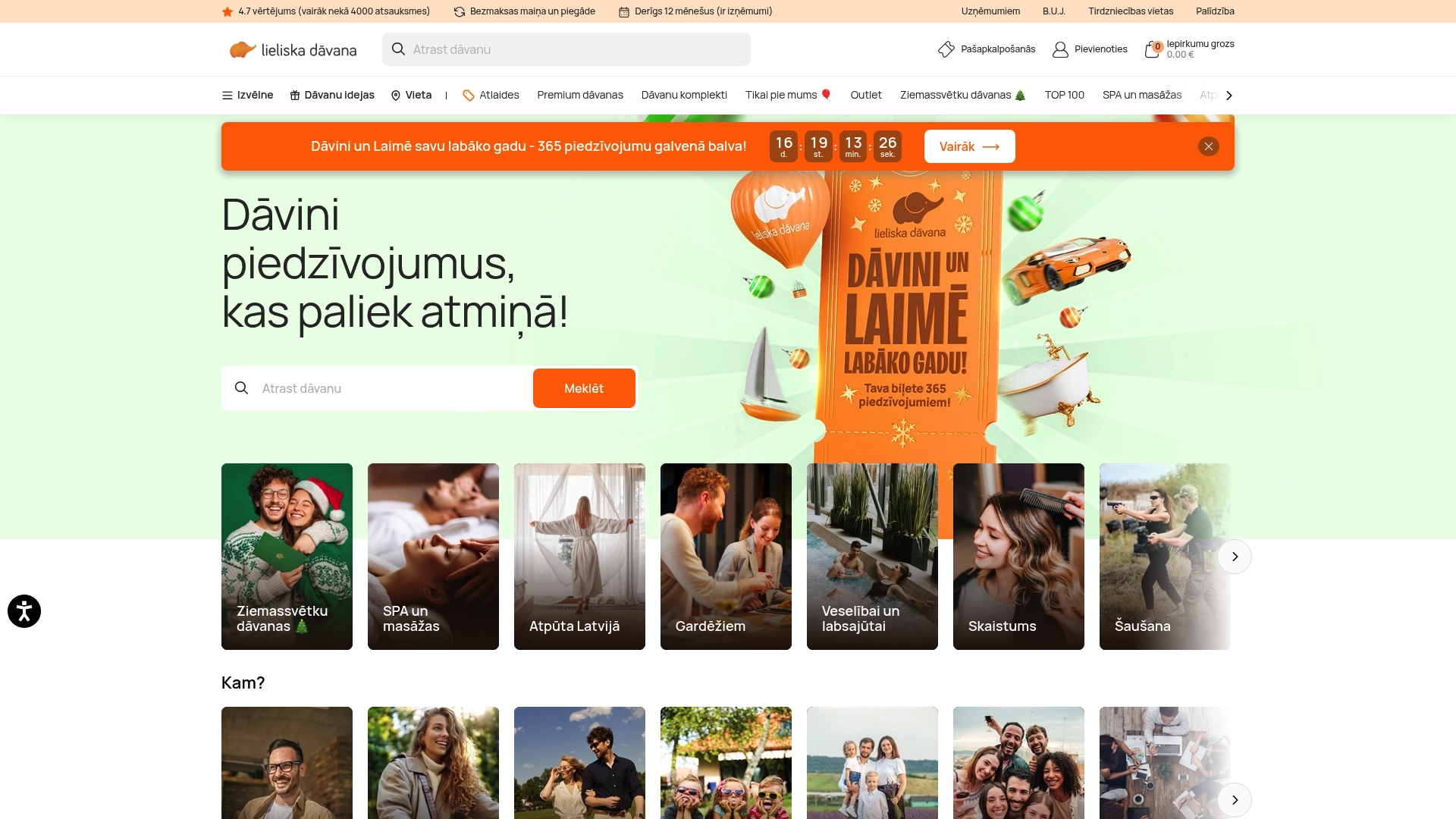Image resolution: width=1456 pixels, height=819 pixels.
Task: Open the accessibility options icon
Action: pos(24,611)
